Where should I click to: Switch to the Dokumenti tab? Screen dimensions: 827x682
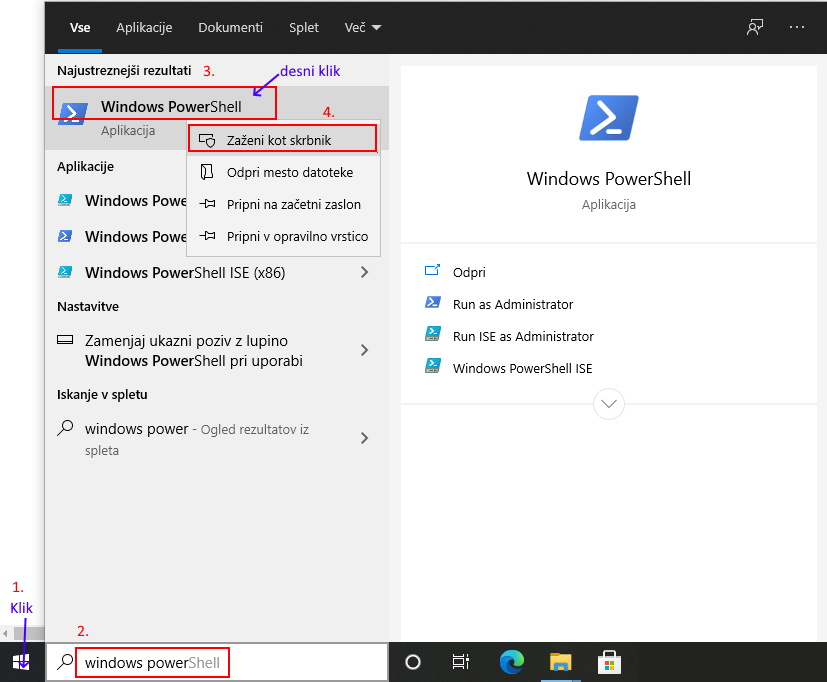pos(230,27)
